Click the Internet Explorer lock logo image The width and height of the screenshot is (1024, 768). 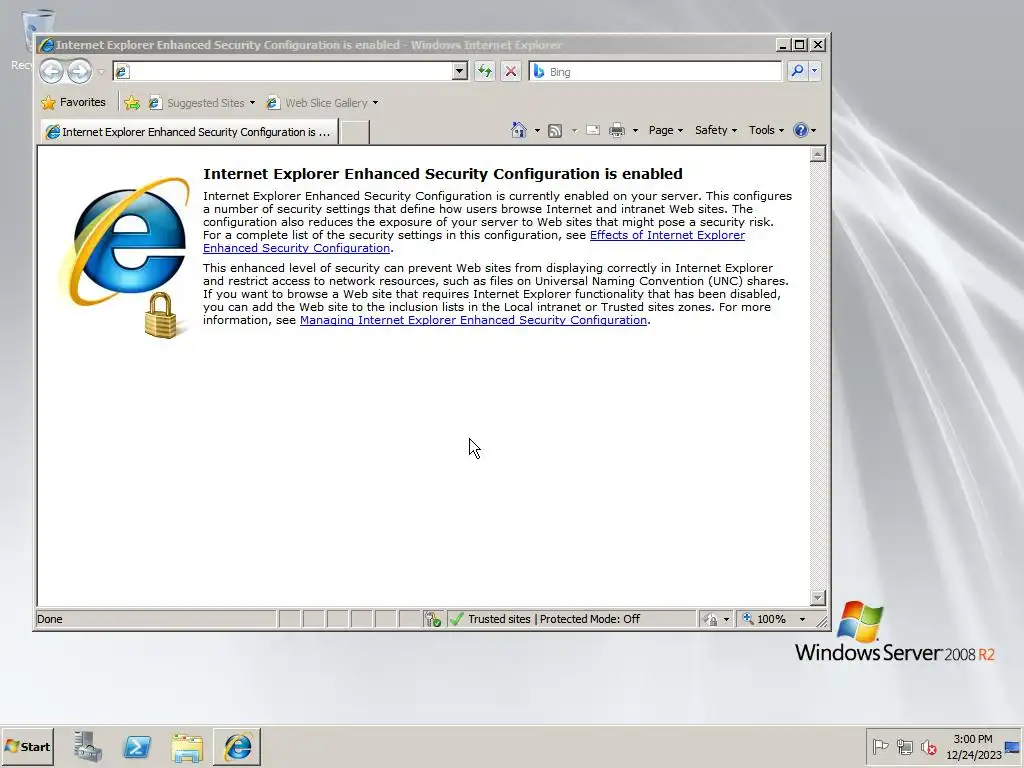[x=125, y=257]
